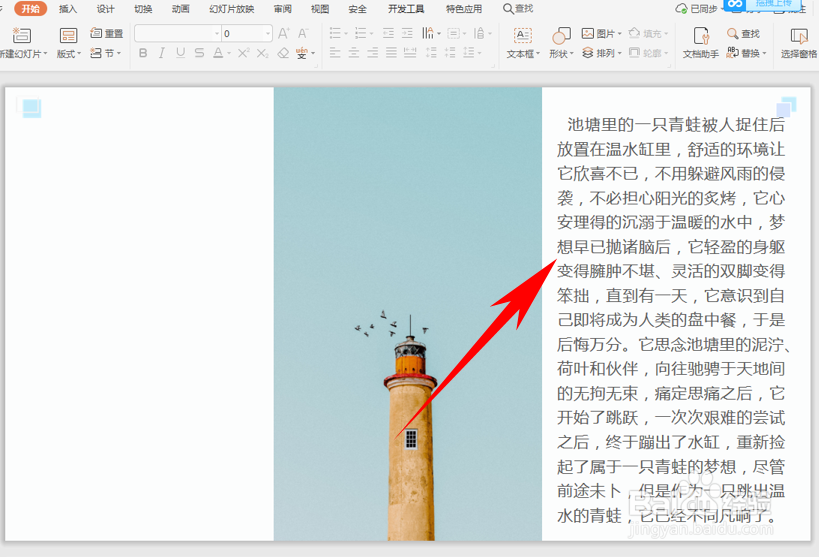Toggle Superscript X² formatting

click(243, 53)
